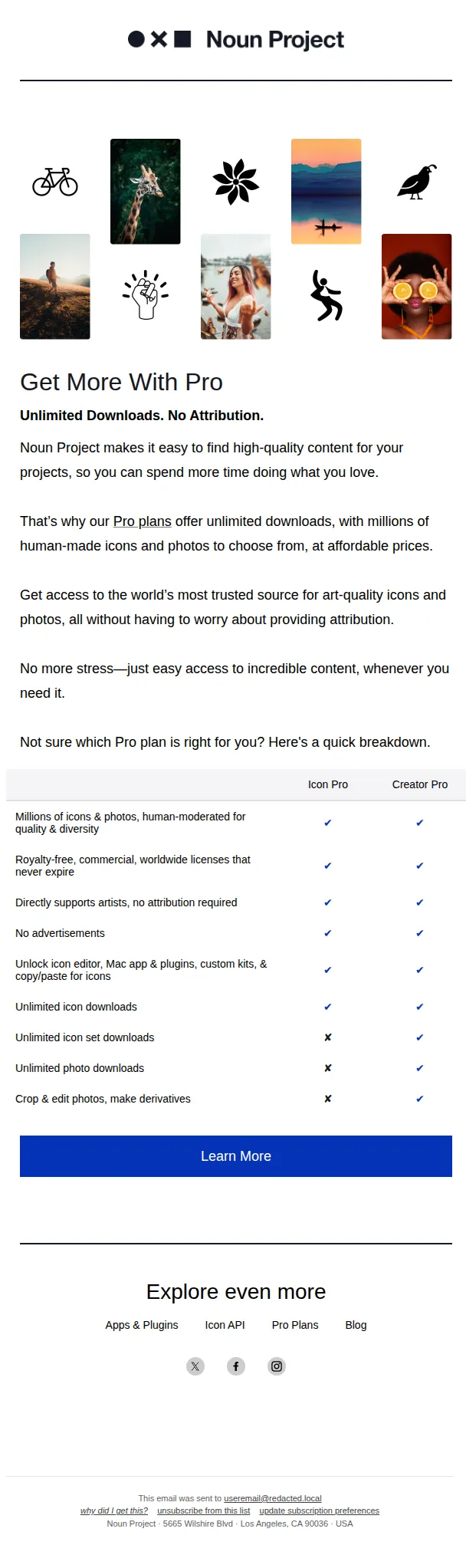The image size is (466, 1568).
Task: Open the X (Twitter) social icon
Action: (x=195, y=1366)
